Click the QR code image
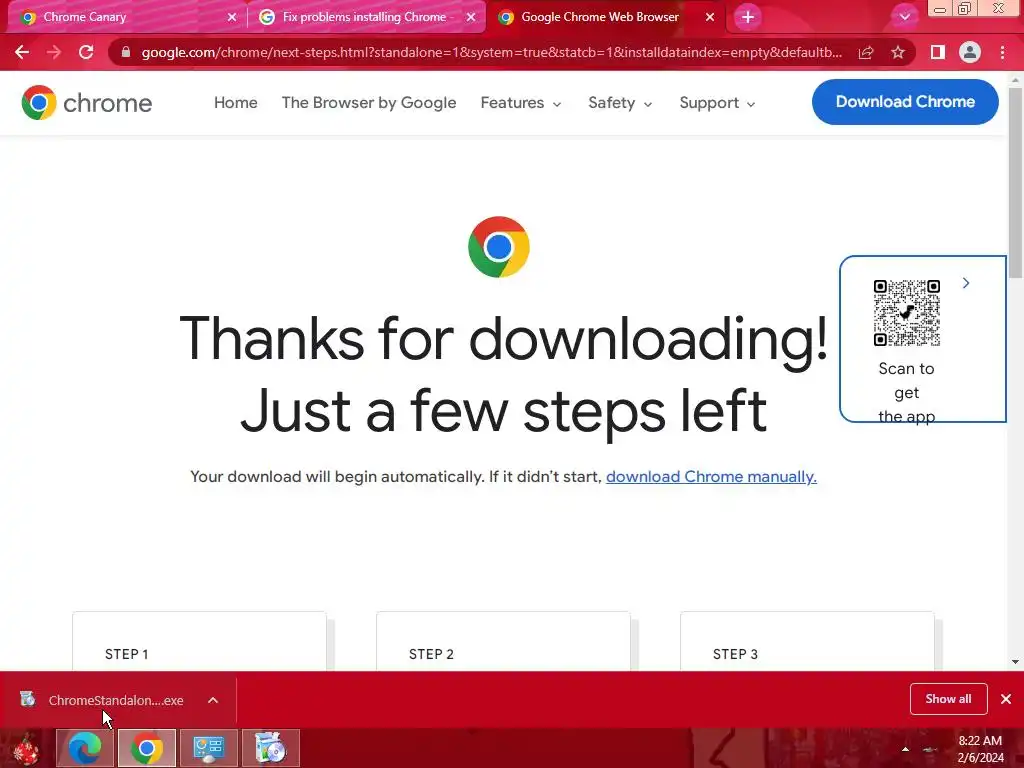 coord(906,313)
